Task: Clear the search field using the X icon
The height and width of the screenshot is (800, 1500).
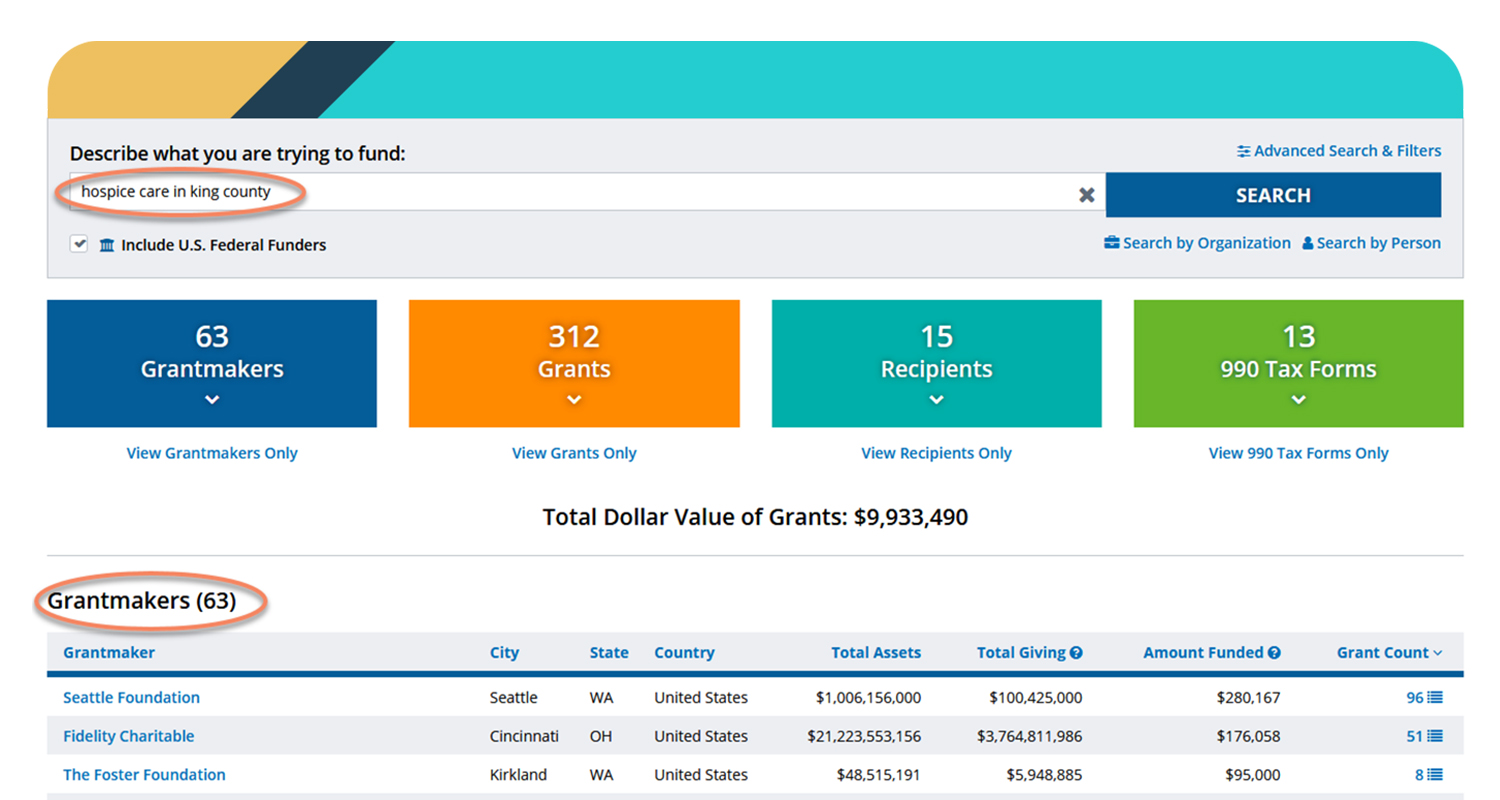Action: [x=1087, y=195]
